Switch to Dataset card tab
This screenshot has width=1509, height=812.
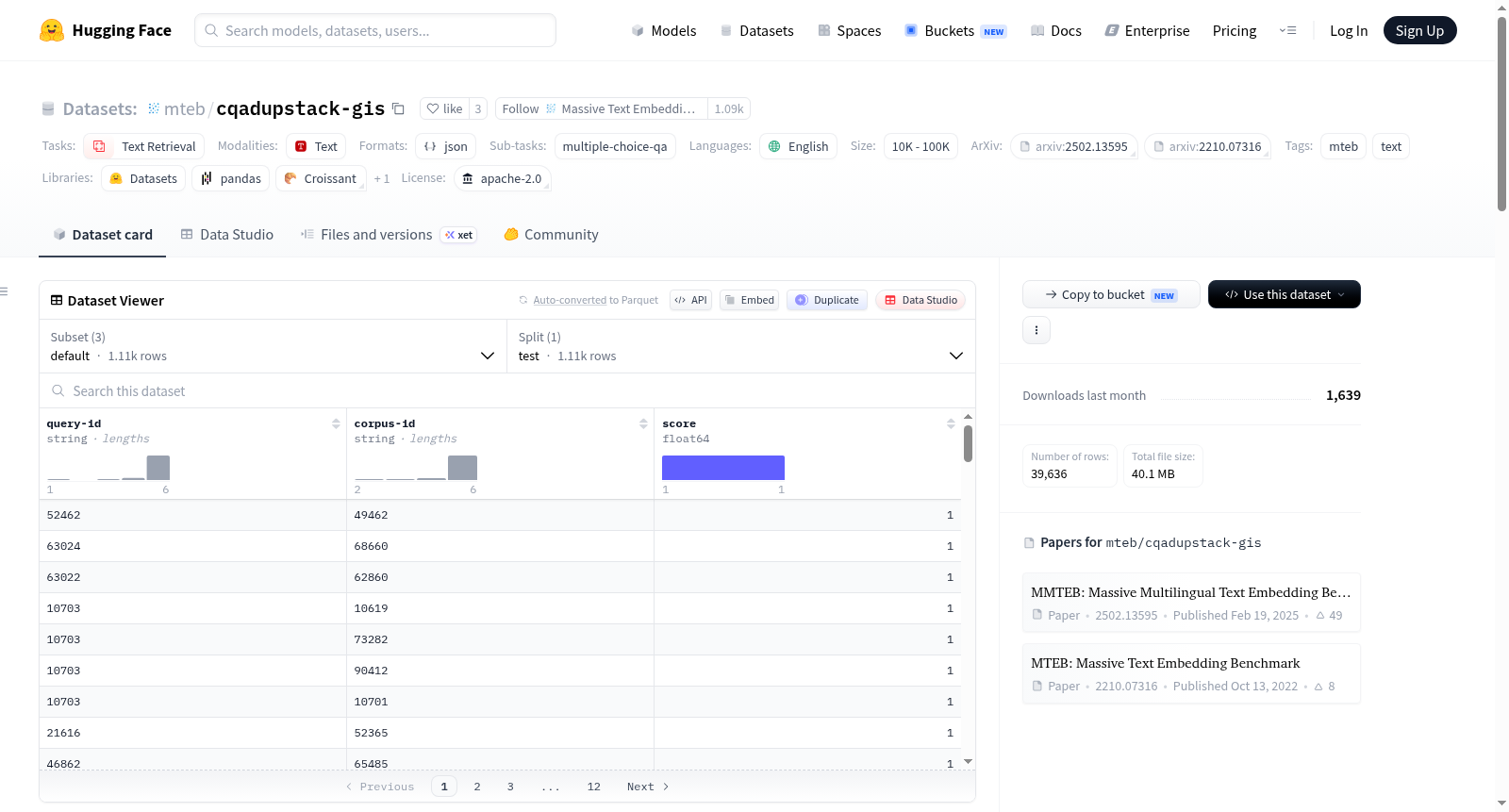[103, 235]
